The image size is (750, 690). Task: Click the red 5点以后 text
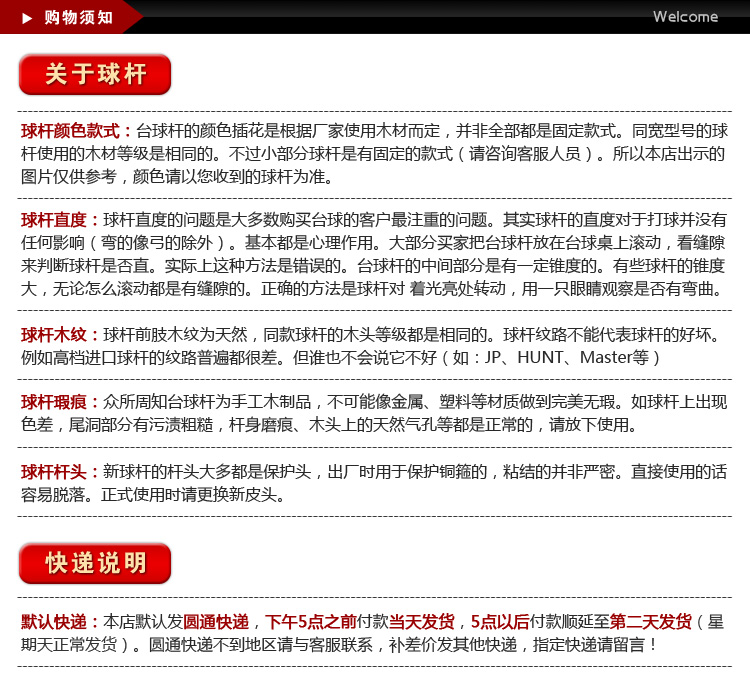pyautogui.click(x=500, y=622)
